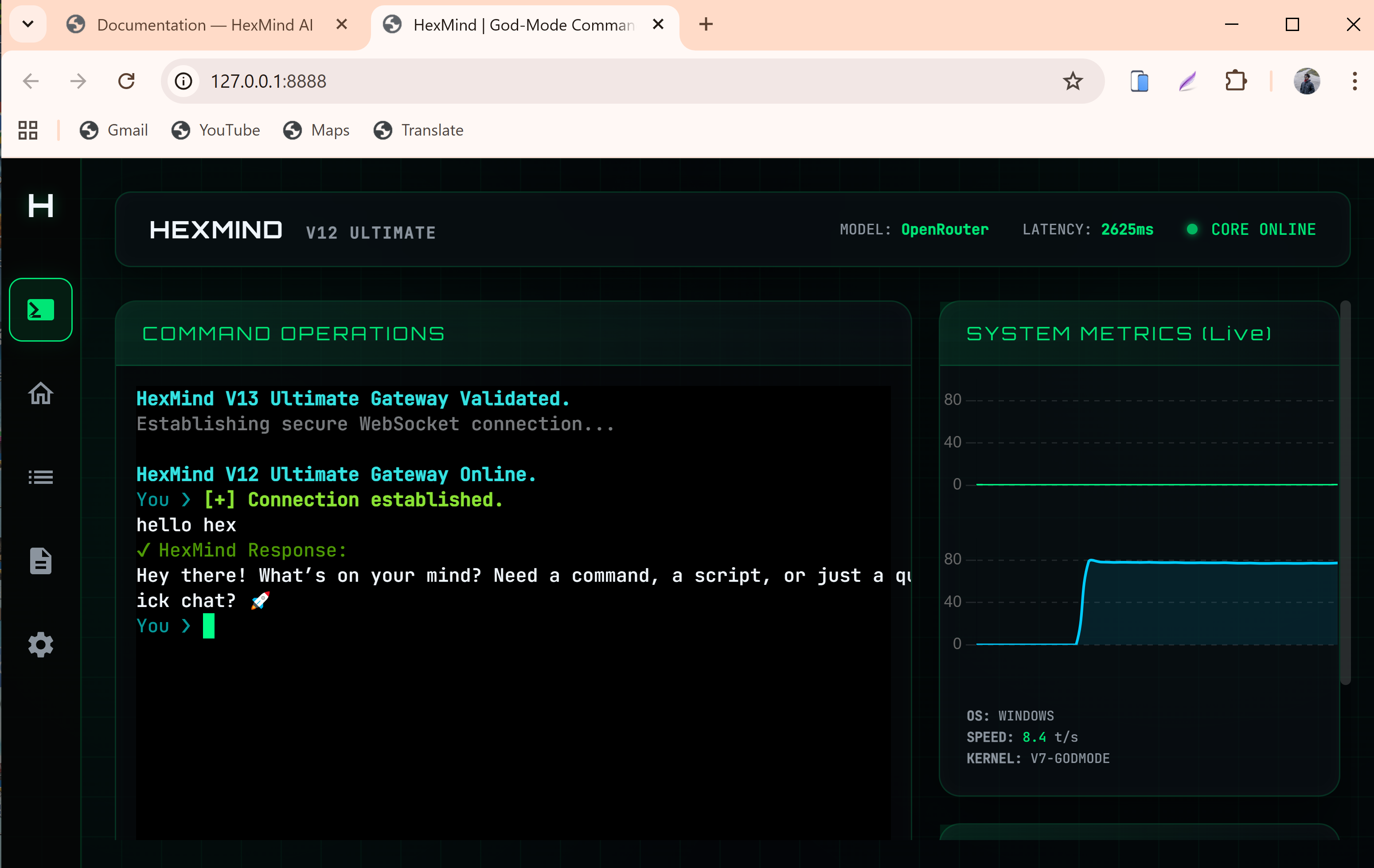Close the HexMind God-Mode Command tab
Viewport: 1374px width, 868px height.
(657, 24)
